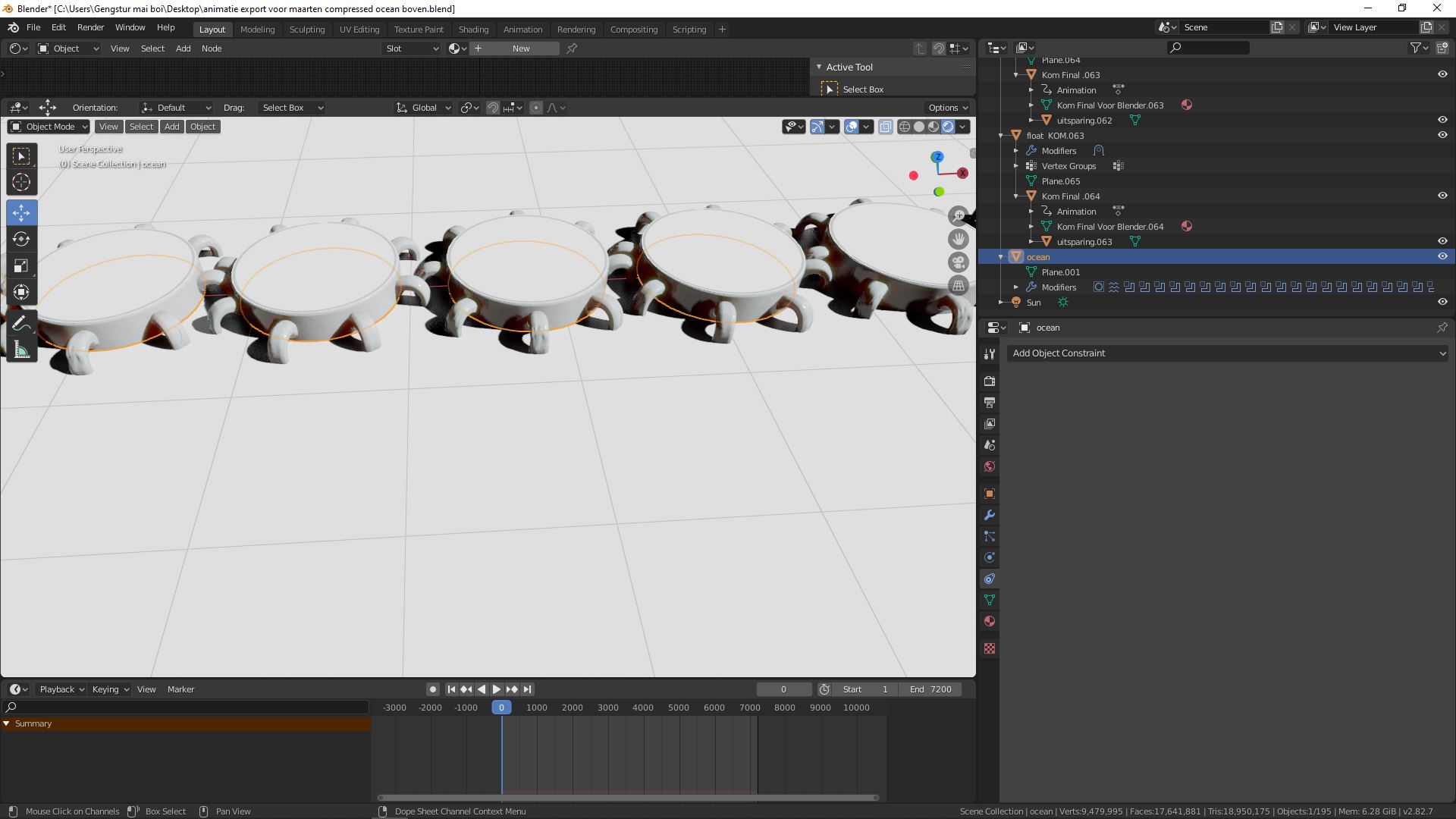1456x819 pixels.
Task: Open the Object Mode dropdown
Action: (49, 127)
